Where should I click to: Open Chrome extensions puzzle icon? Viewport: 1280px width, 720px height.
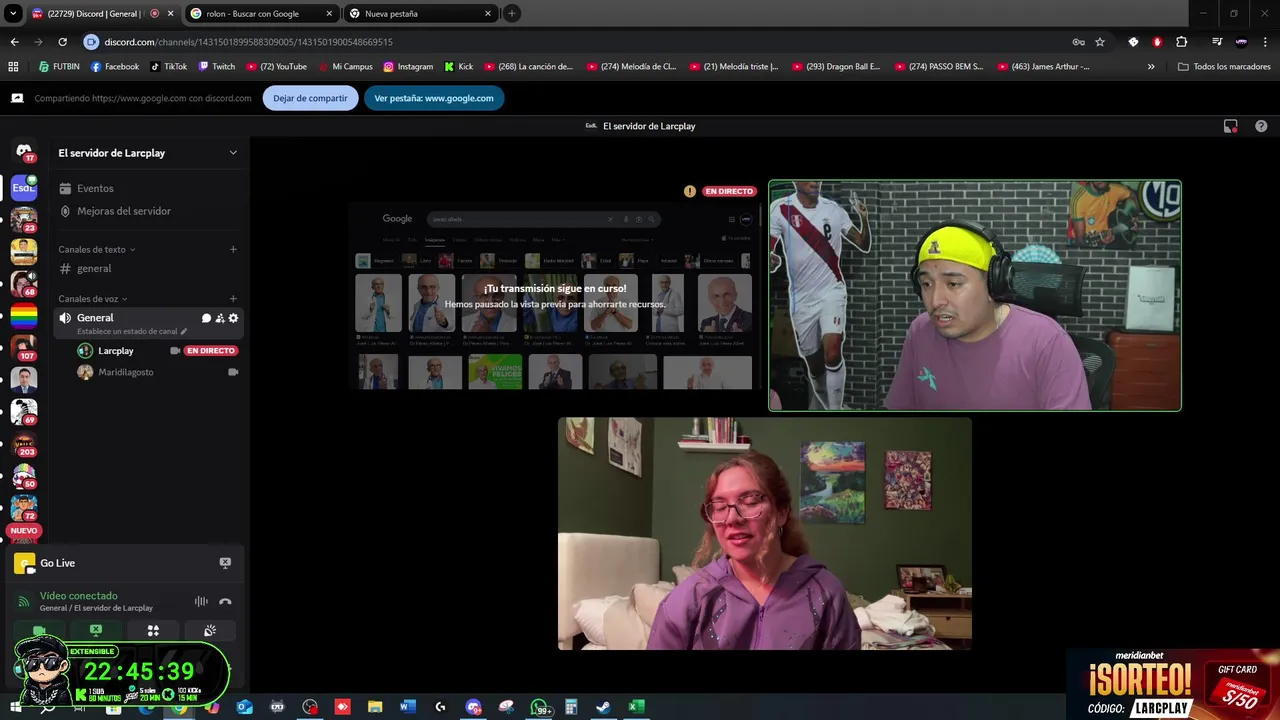[x=1181, y=42]
